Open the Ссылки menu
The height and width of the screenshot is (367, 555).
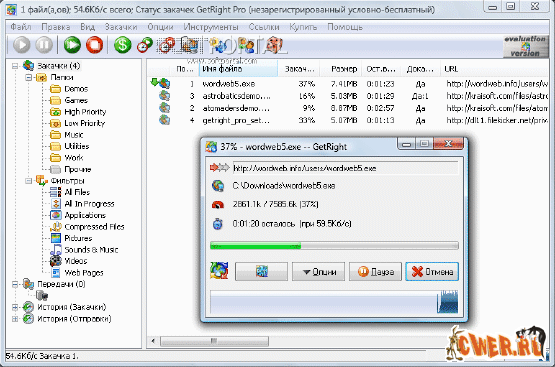tap(264, 27)
